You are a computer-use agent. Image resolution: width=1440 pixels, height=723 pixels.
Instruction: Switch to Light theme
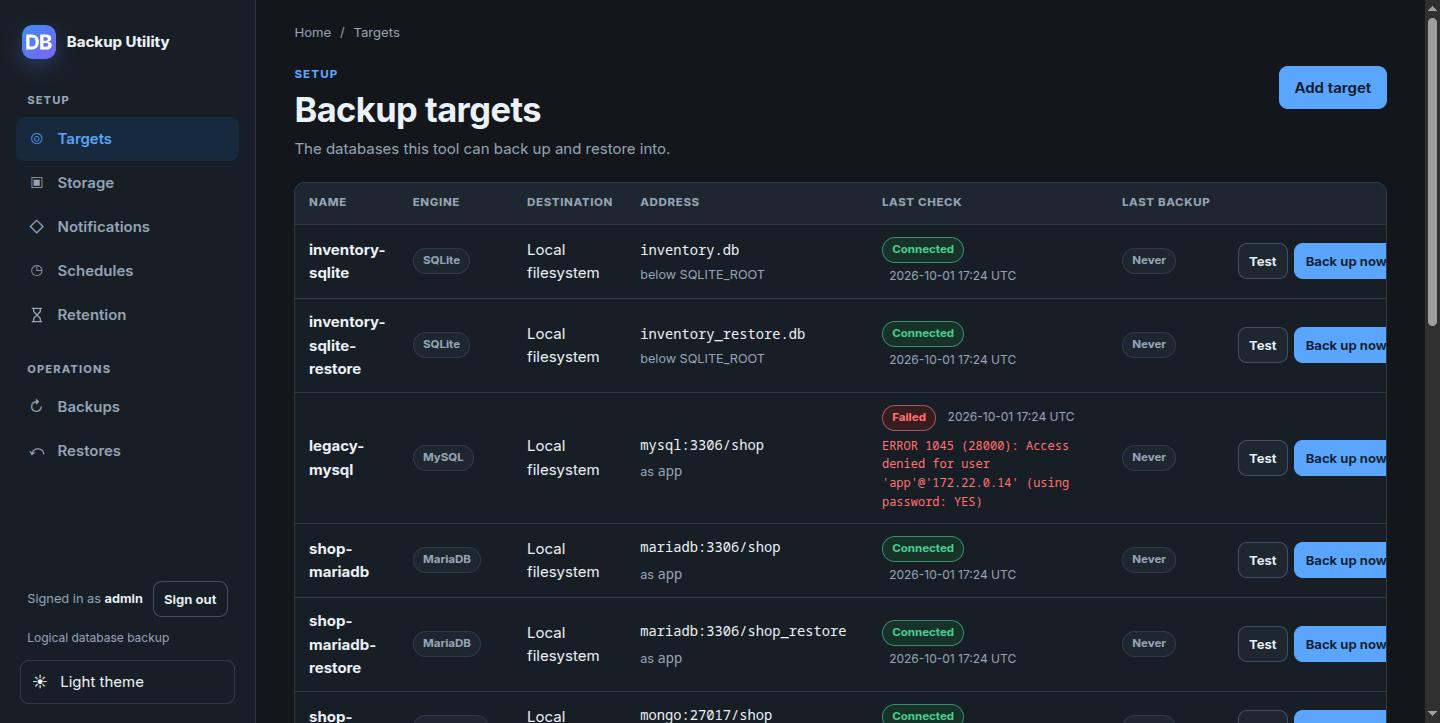pos(127,682)
